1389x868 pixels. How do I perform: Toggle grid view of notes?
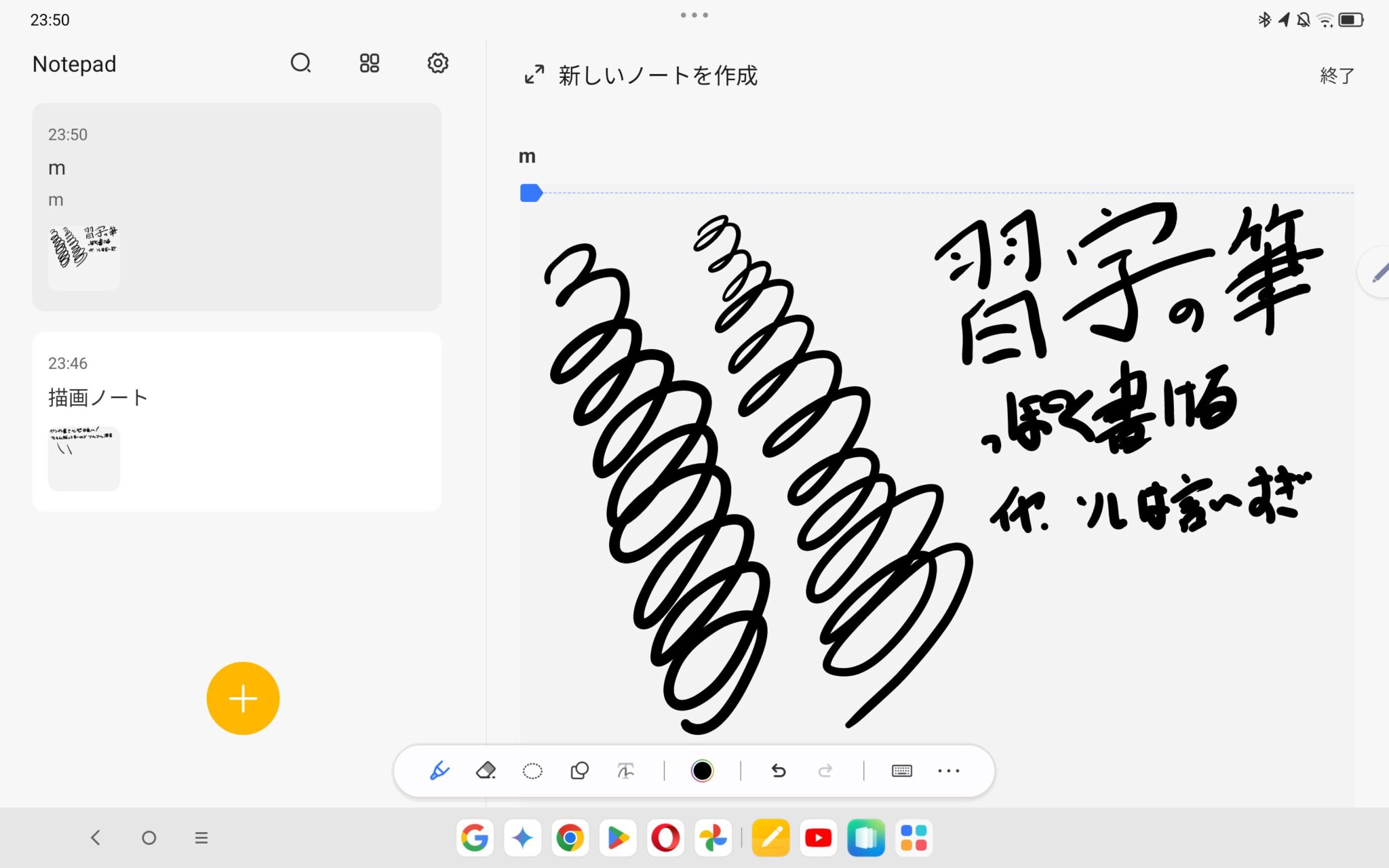click(369, 63)
